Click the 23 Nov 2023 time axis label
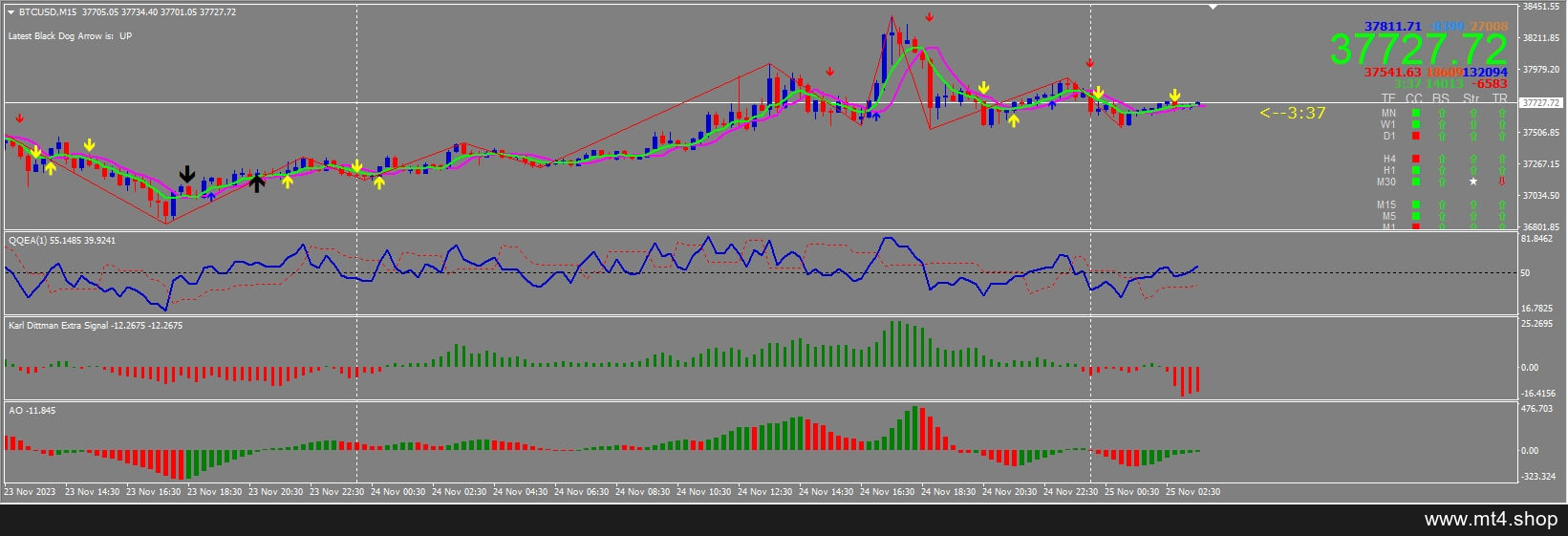The height and width of the screenshot is (536, 1568). 30,492
